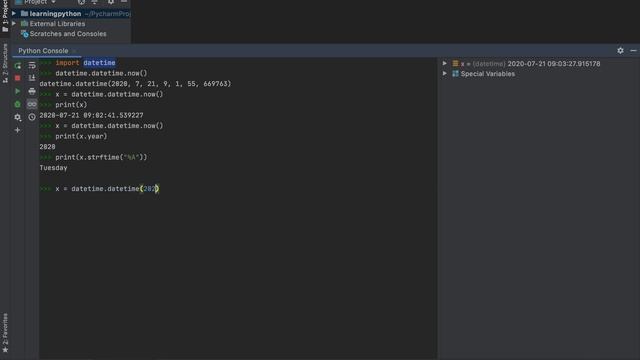Execute the current statement with green arrow
The height and width of the screenshot is (360, 640).
pyautogui.click(x=18, y=91)
